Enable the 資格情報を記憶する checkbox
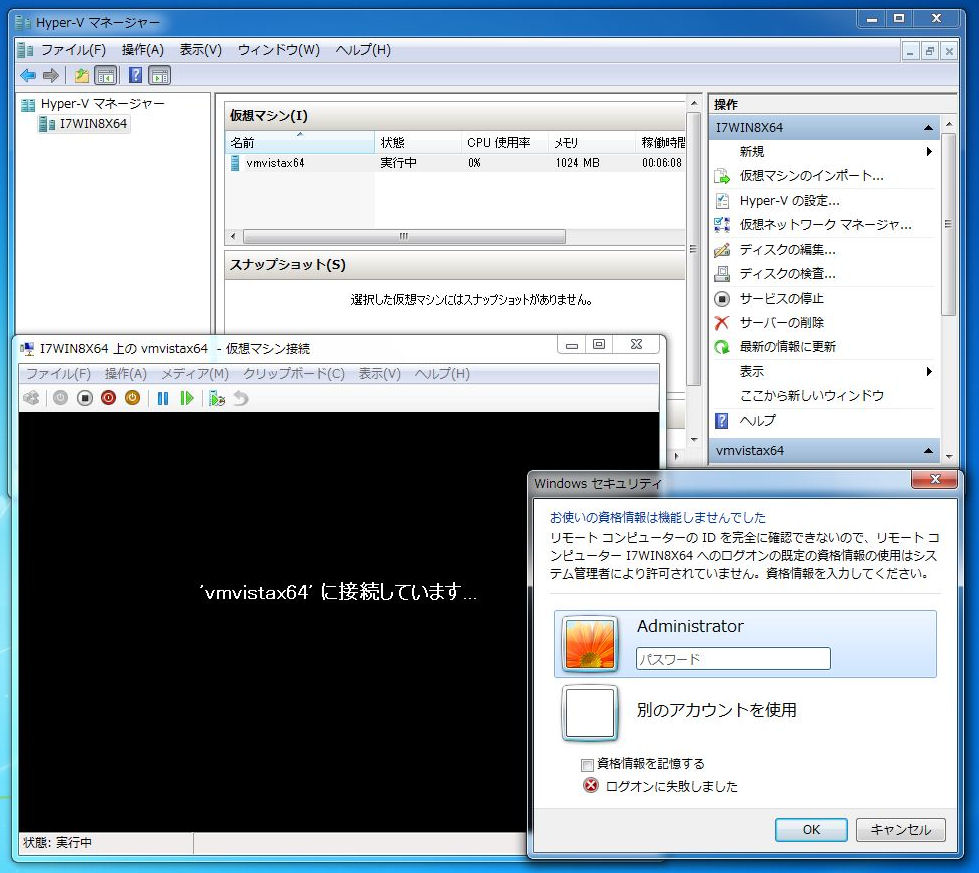Image resolution: width=979 pixels, height=873 pixels. click(587, 764)
